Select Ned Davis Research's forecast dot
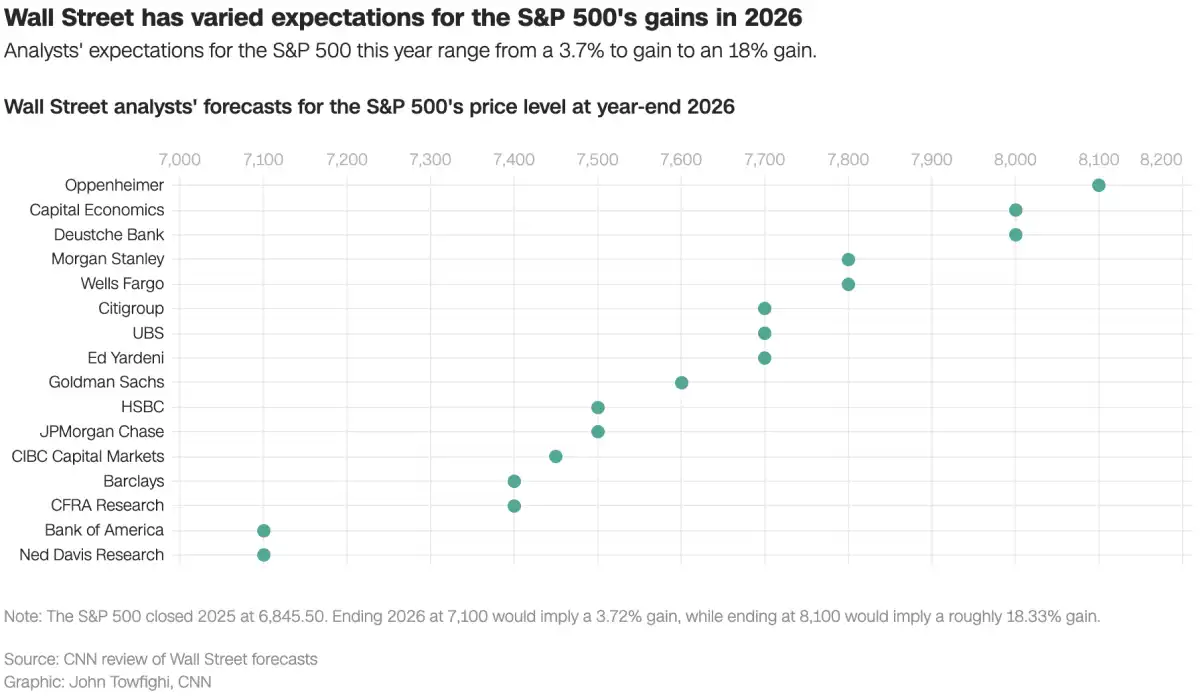 (263, 555)
